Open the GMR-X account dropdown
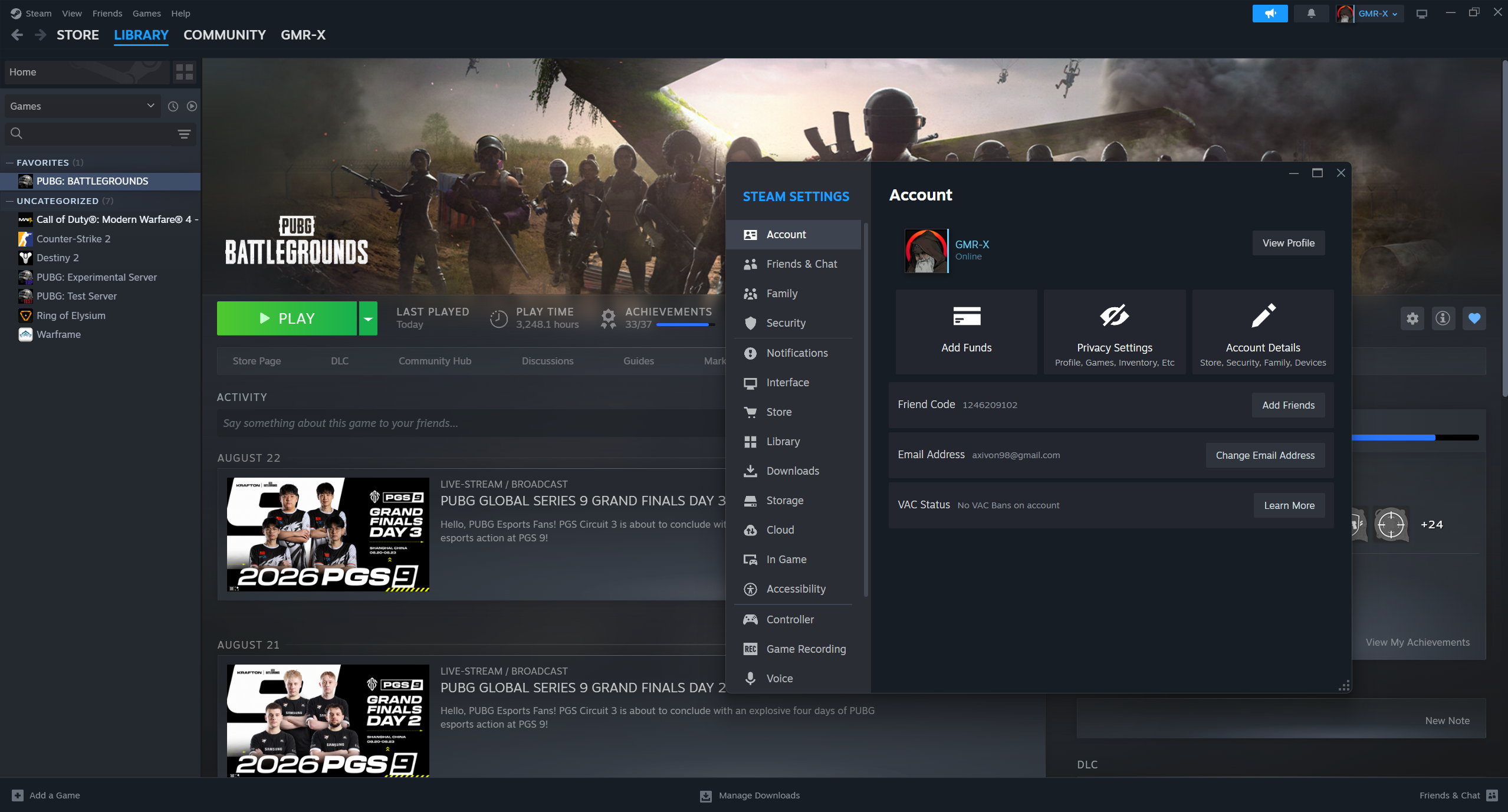This screenshot has height=812, width=1508. pyautogui.click(x=1369, y=14)
